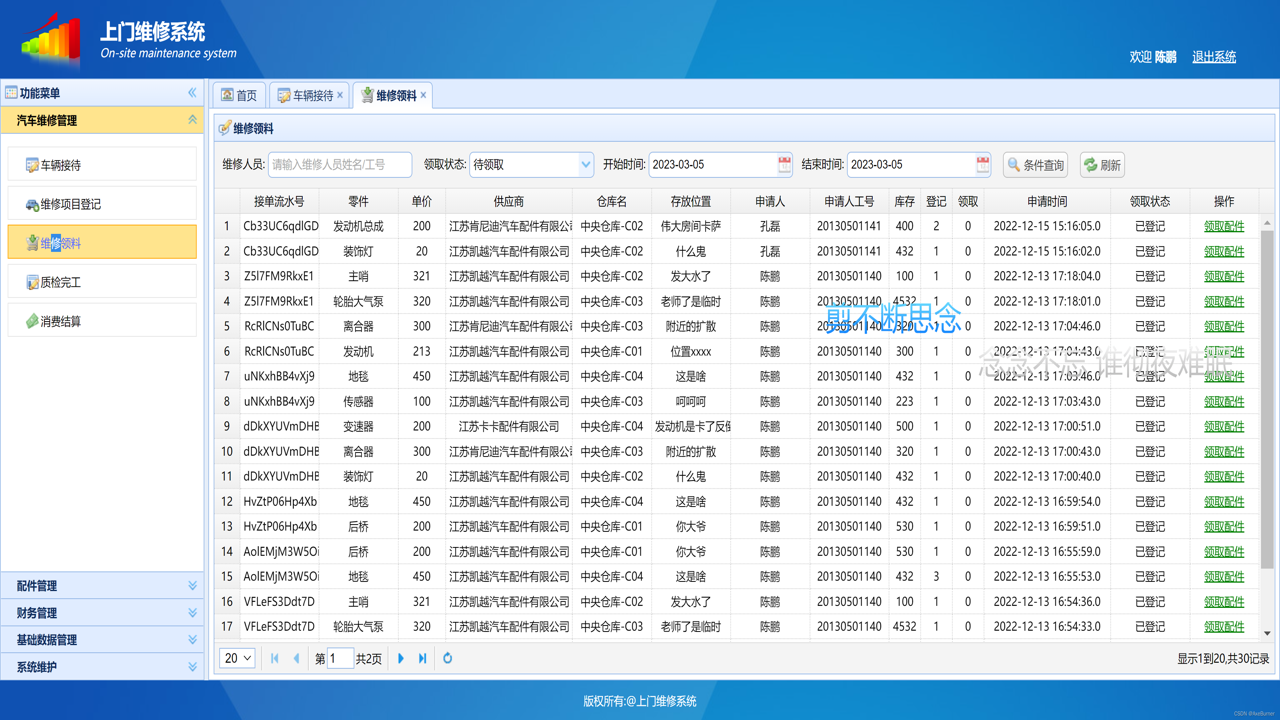Viewport: 1280px width, 720px height.
Task: Select the 变速器 part cell in row 9
Action: pyautogui.click(x=358, y=427)
